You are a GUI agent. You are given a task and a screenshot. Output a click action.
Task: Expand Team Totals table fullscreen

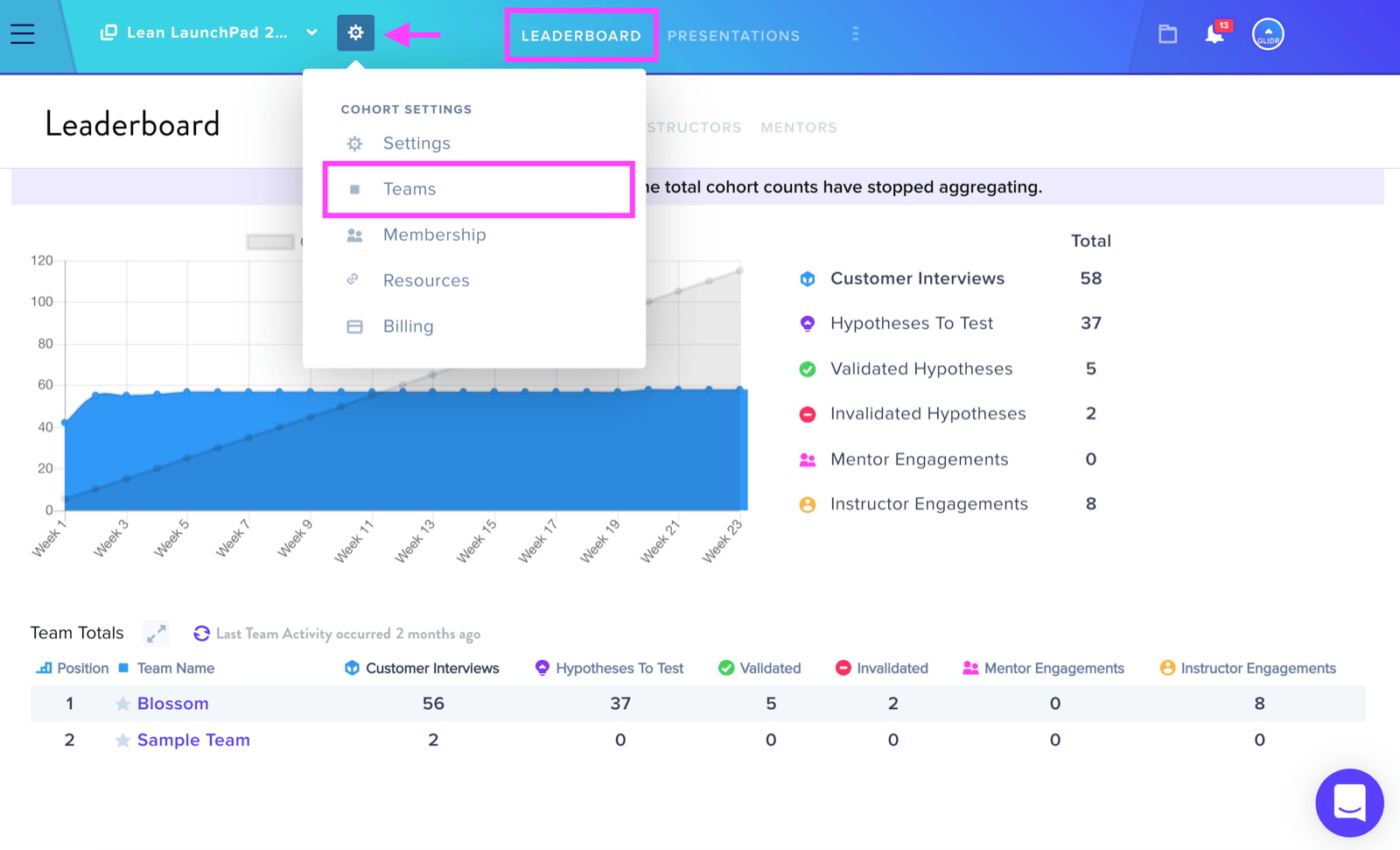pyautogui.click(x=157, y=633)
